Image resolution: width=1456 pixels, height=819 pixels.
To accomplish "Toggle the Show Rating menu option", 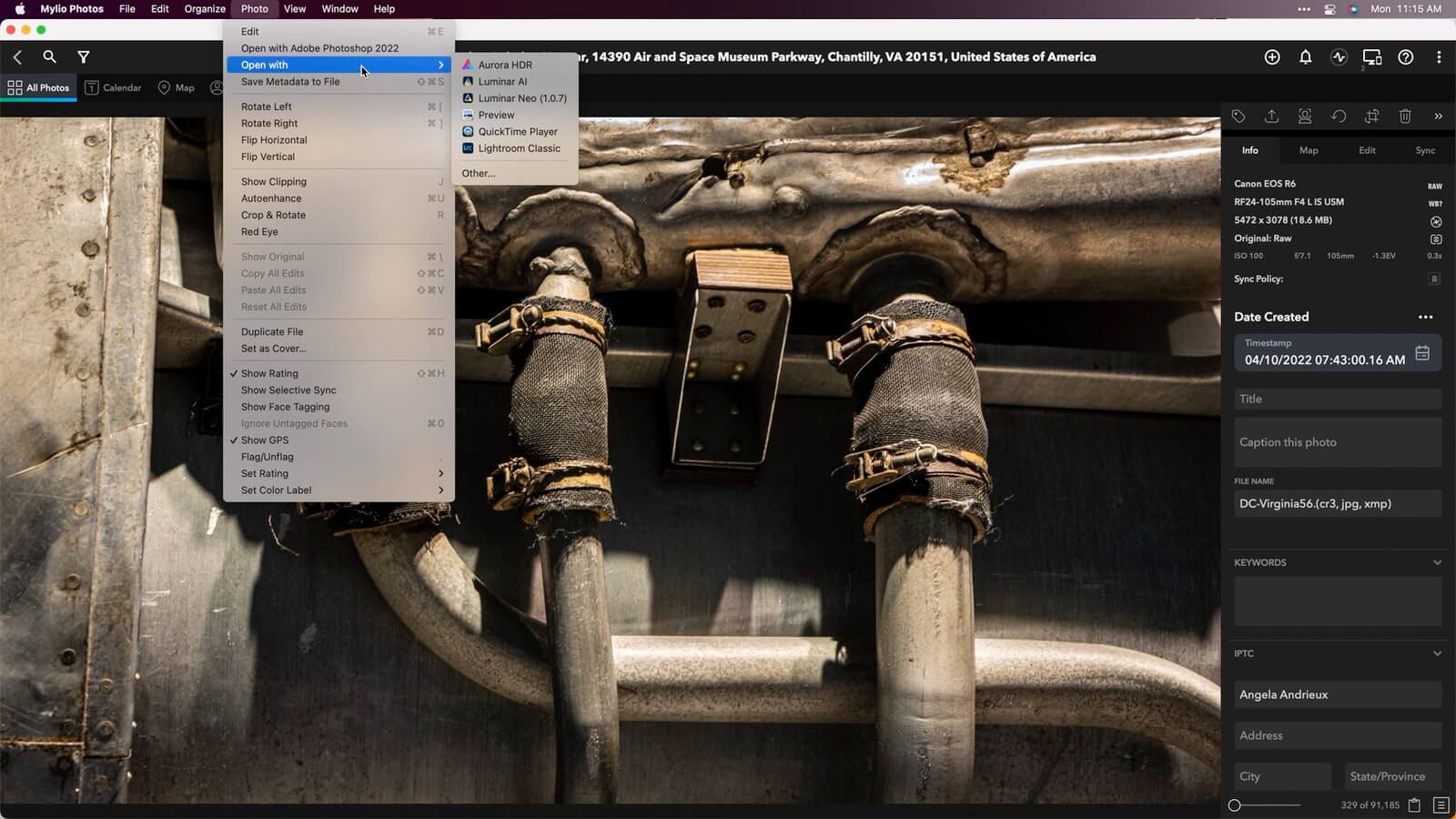I will pos(269,374).
